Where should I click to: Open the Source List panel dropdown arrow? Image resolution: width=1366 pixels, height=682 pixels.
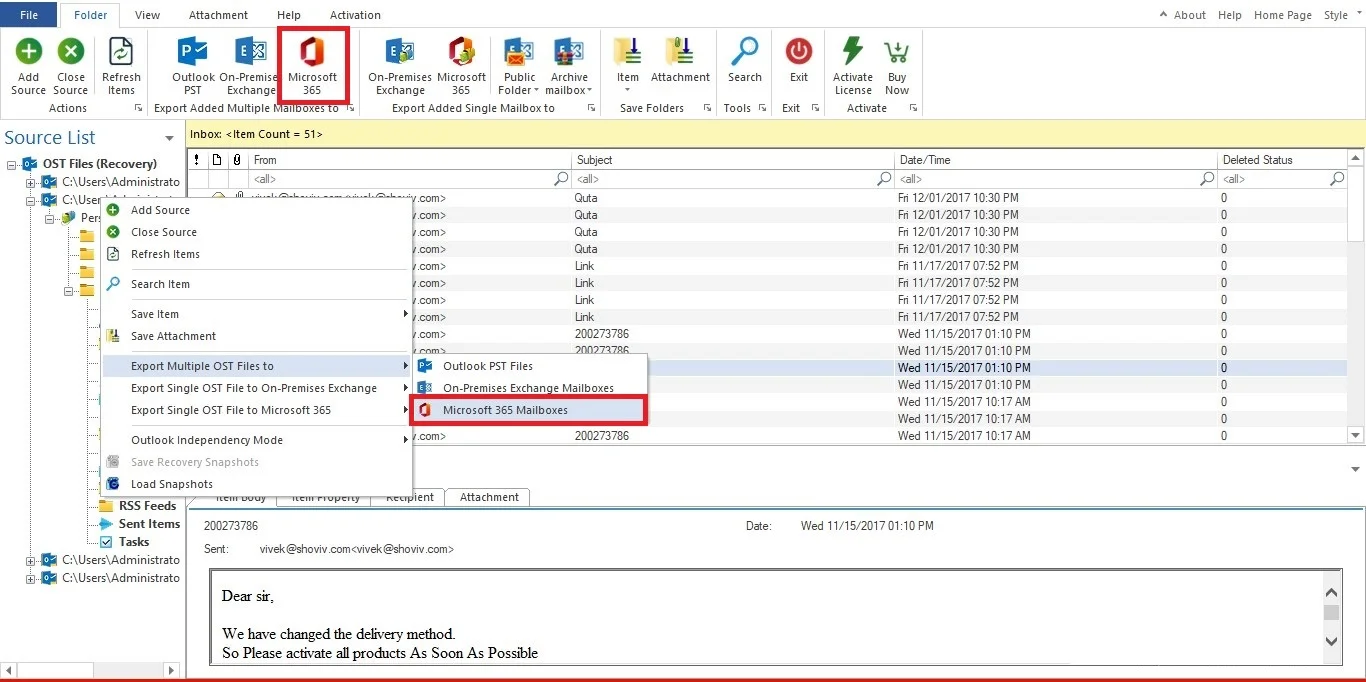[x=170, y=139]
